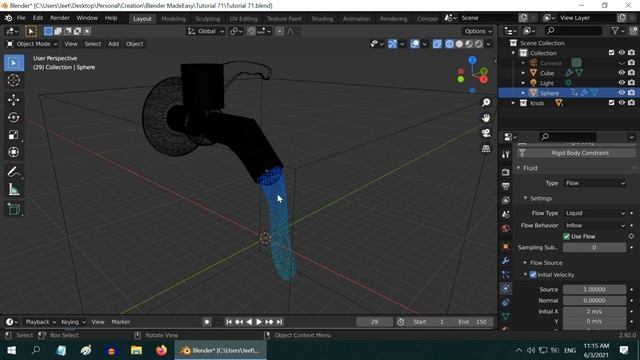Open File Explorer from the taskbar
Image resolution: width=640 pixels, height=360 pixels.
136,351
